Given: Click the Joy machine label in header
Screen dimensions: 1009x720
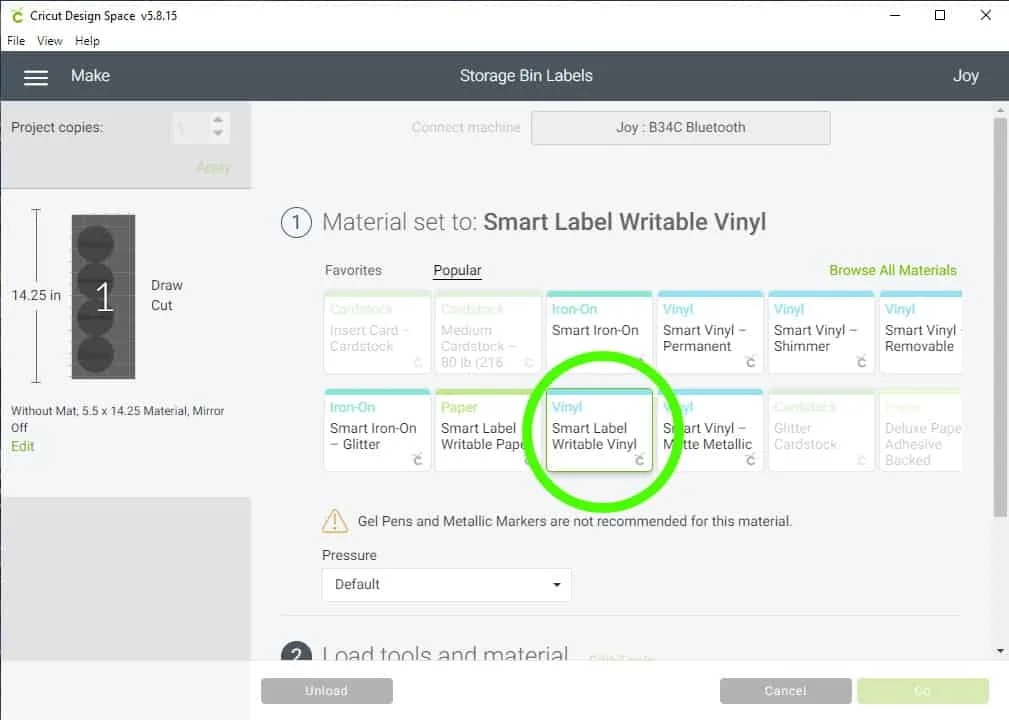Looking at the screenshot, I should tap(965, 76).
